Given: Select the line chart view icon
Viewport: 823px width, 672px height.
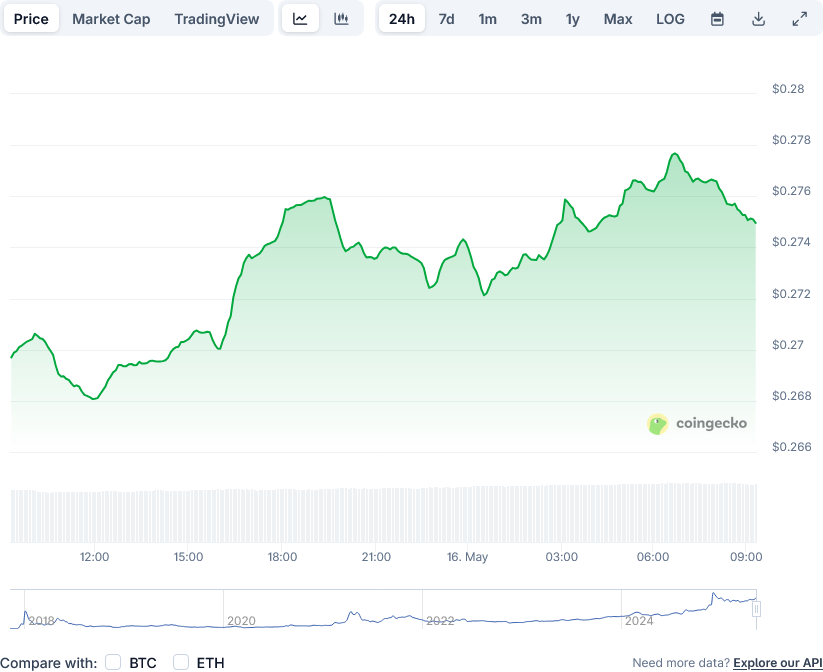Looking at the screenshot, I should pos(300,18).
